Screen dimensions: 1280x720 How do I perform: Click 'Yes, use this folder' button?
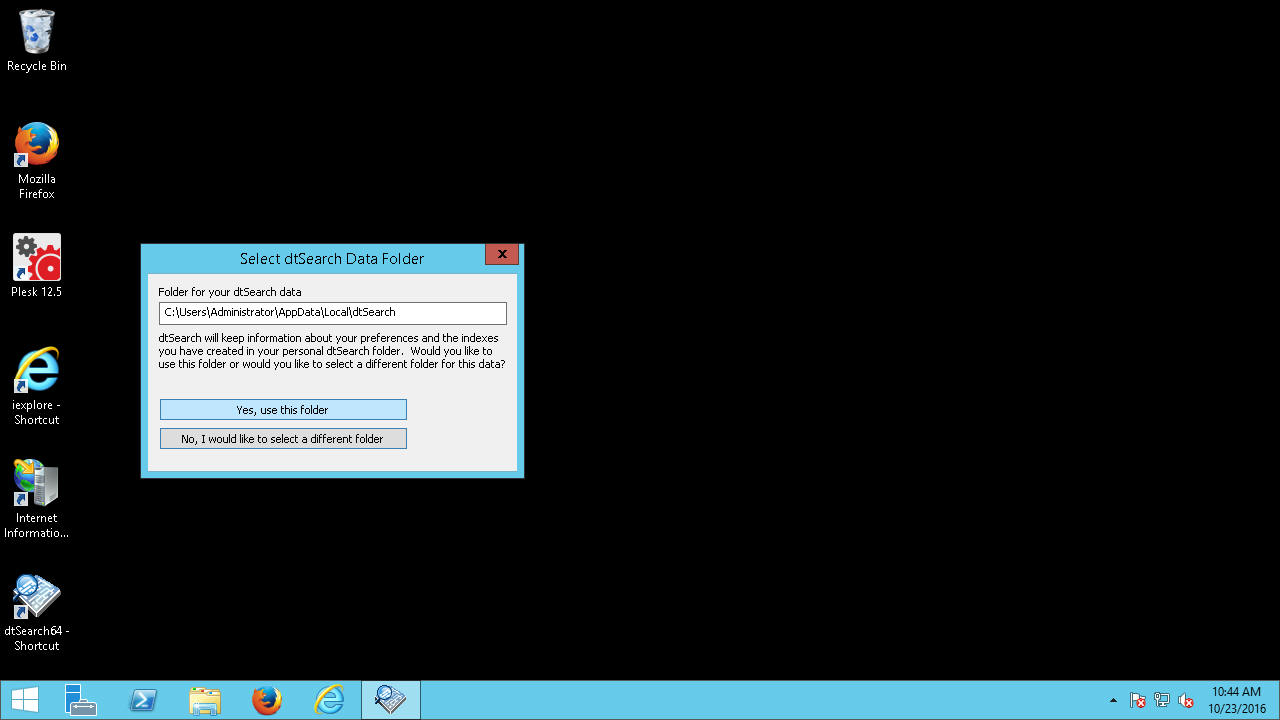pyautogui.click(x=283, y=410)
